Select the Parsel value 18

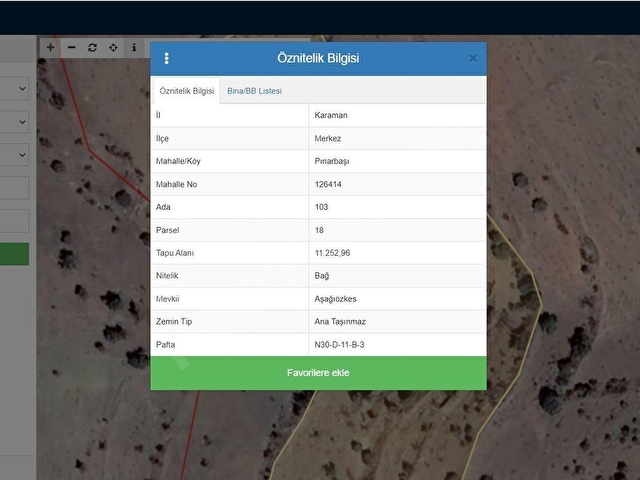398,230
